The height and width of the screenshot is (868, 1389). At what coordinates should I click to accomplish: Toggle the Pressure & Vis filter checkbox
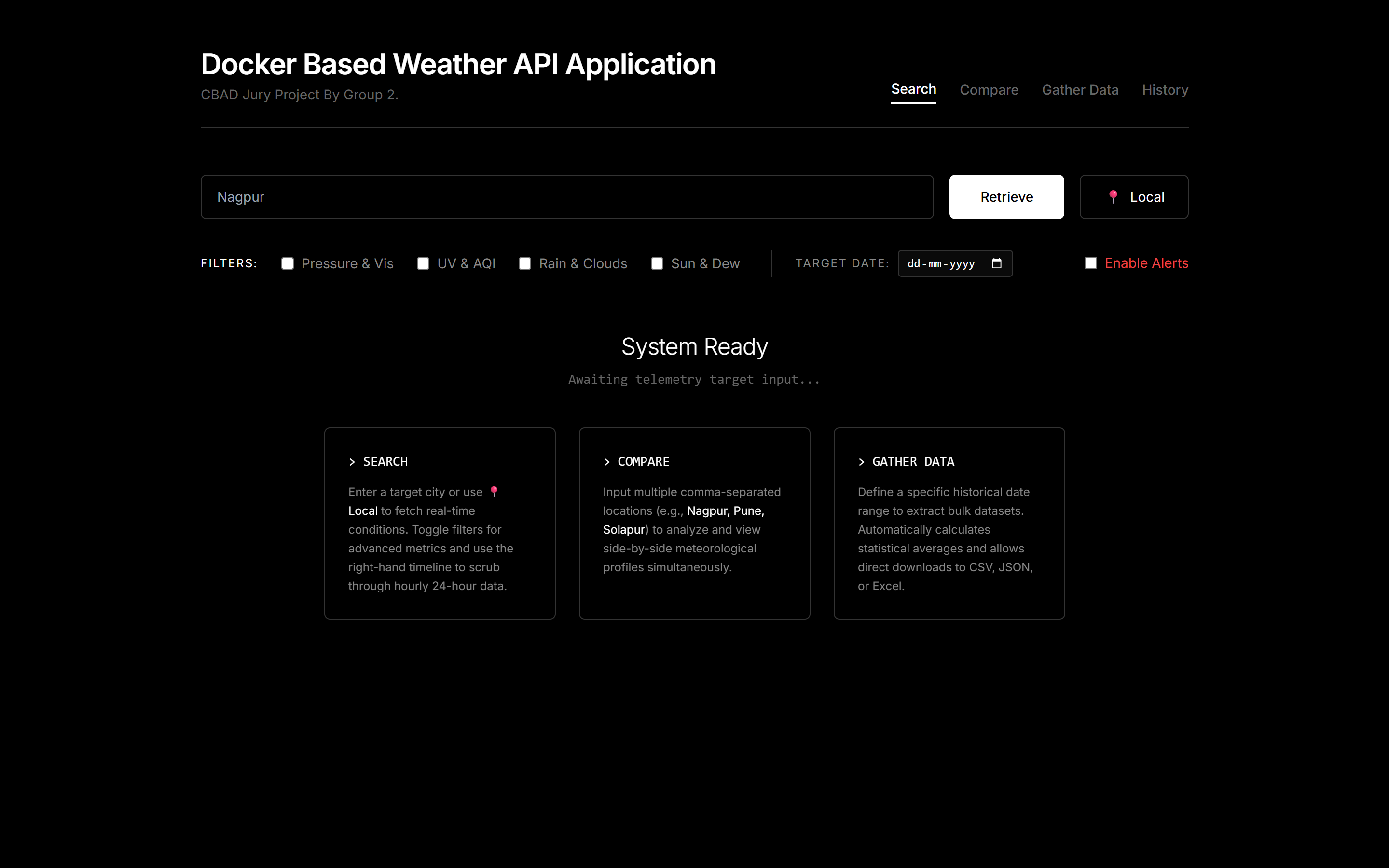[288, 263]
